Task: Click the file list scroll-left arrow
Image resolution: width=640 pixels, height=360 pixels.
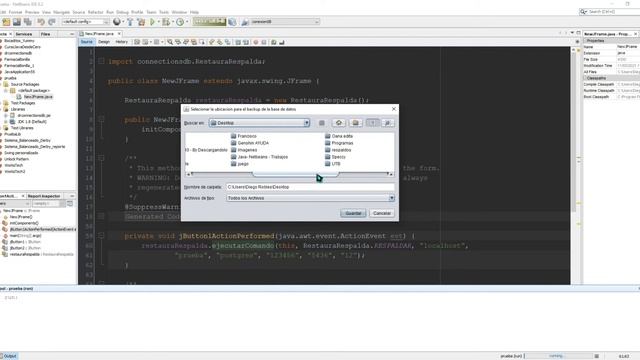Action: [188, 174]
